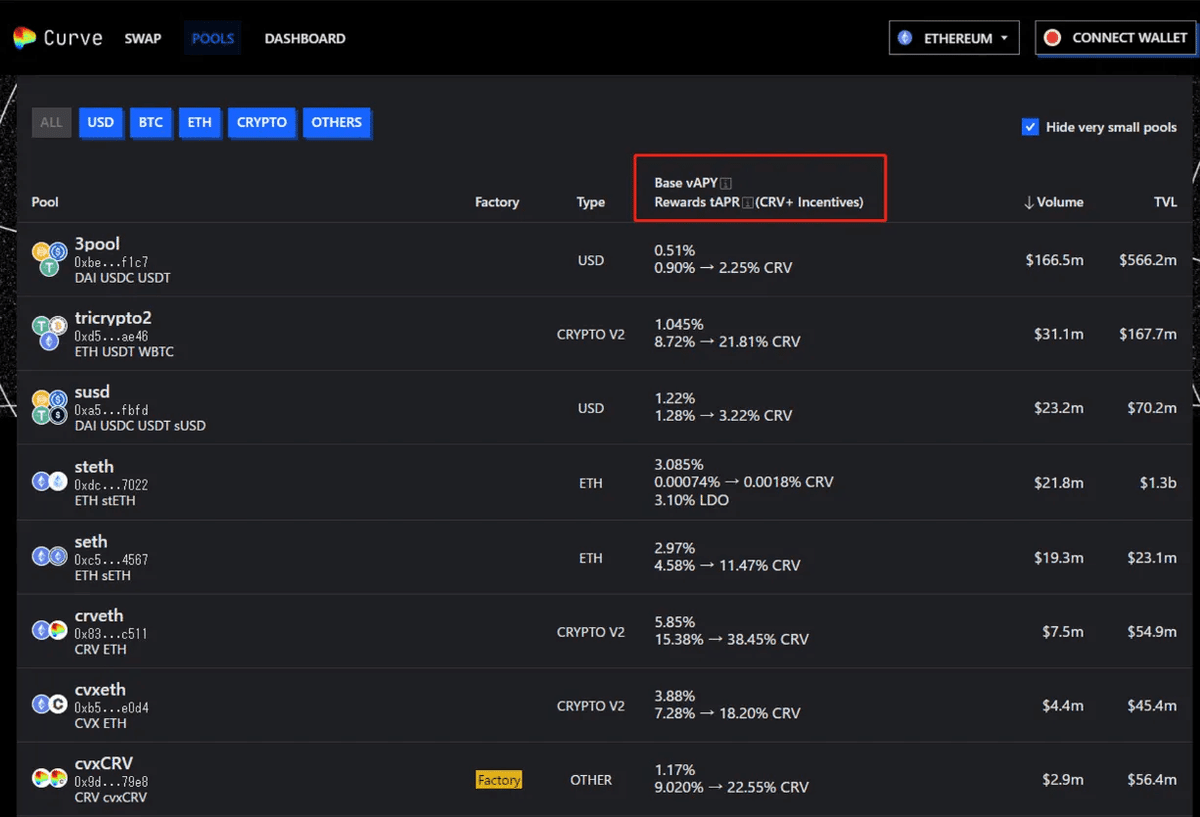Click the 3pool volume $166.5m

(x=1054, y=260)
